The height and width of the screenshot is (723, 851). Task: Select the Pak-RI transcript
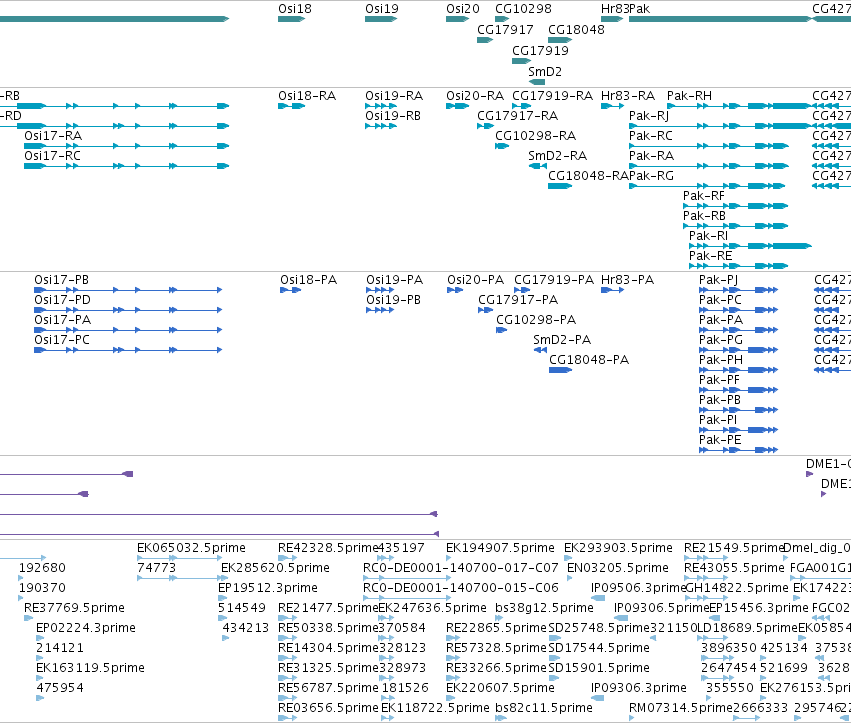click(x=750, y=246)
